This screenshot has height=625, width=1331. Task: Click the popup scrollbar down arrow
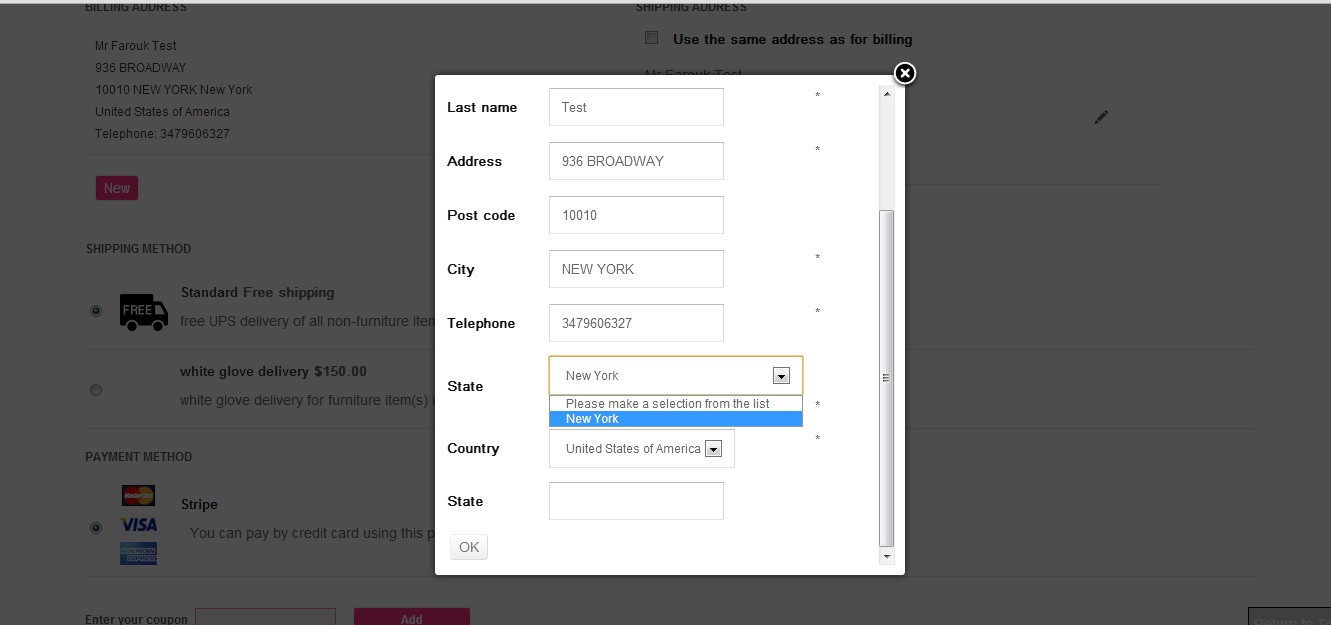click(886, 556)
